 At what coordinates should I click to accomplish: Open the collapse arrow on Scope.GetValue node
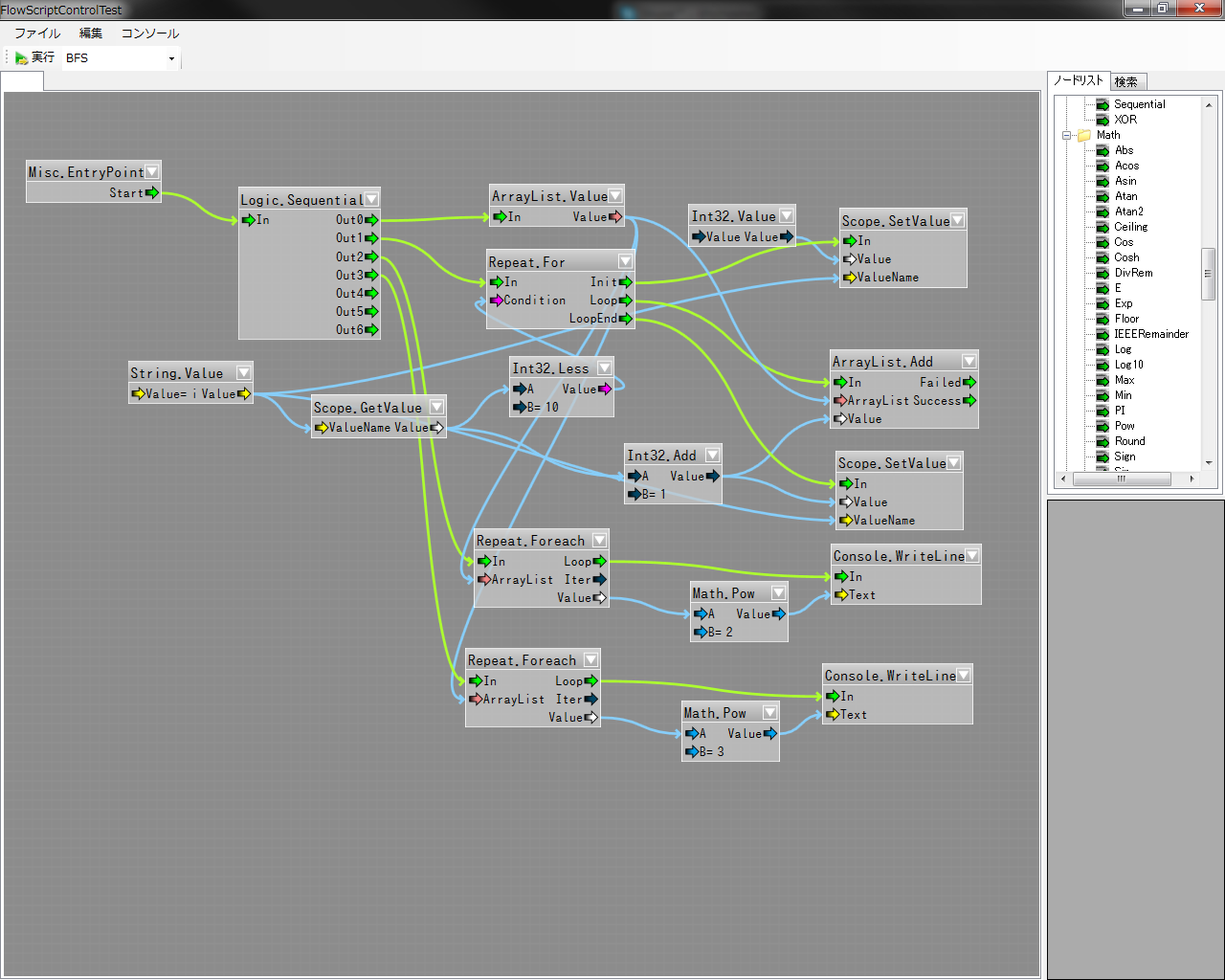tap(436, 408)
